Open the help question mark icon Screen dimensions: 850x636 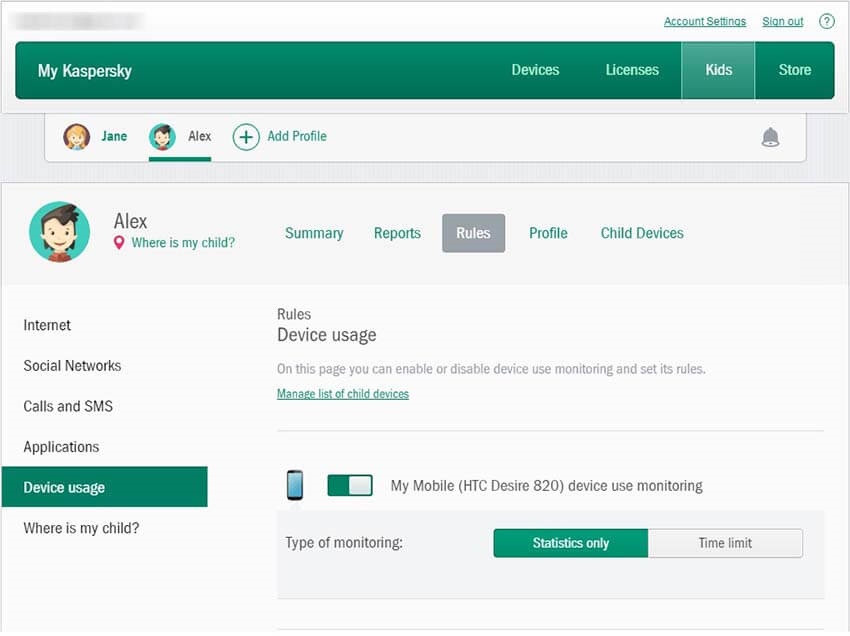pyautogui.click(x=827, y=21)
